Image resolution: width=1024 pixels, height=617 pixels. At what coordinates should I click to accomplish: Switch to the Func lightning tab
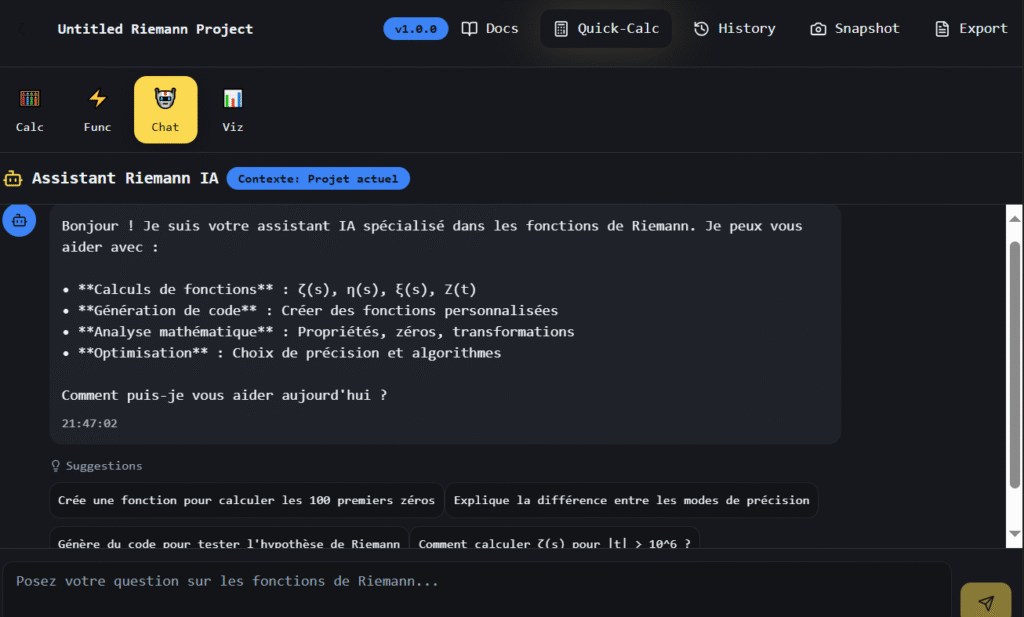pyautogui.click(x=97, y=110)
